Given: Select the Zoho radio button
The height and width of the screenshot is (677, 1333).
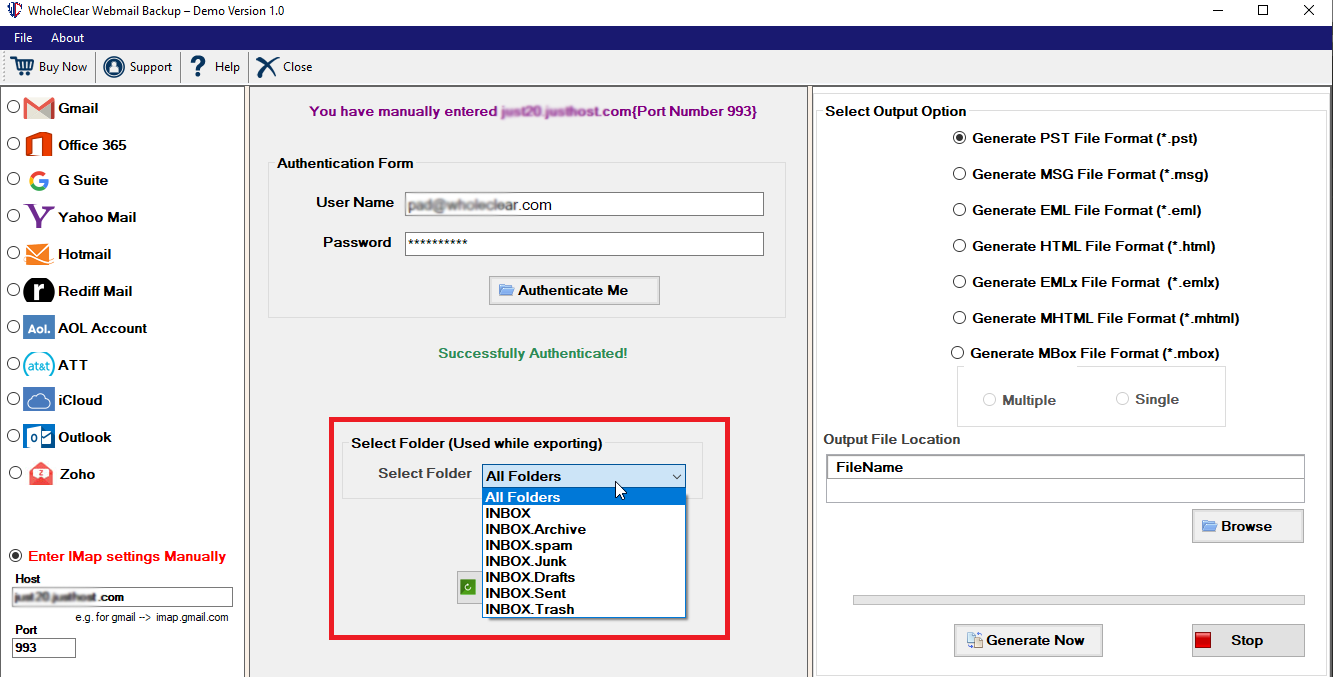Looking at the screenshot, I should pyautogui.click(x=15, y=472).
